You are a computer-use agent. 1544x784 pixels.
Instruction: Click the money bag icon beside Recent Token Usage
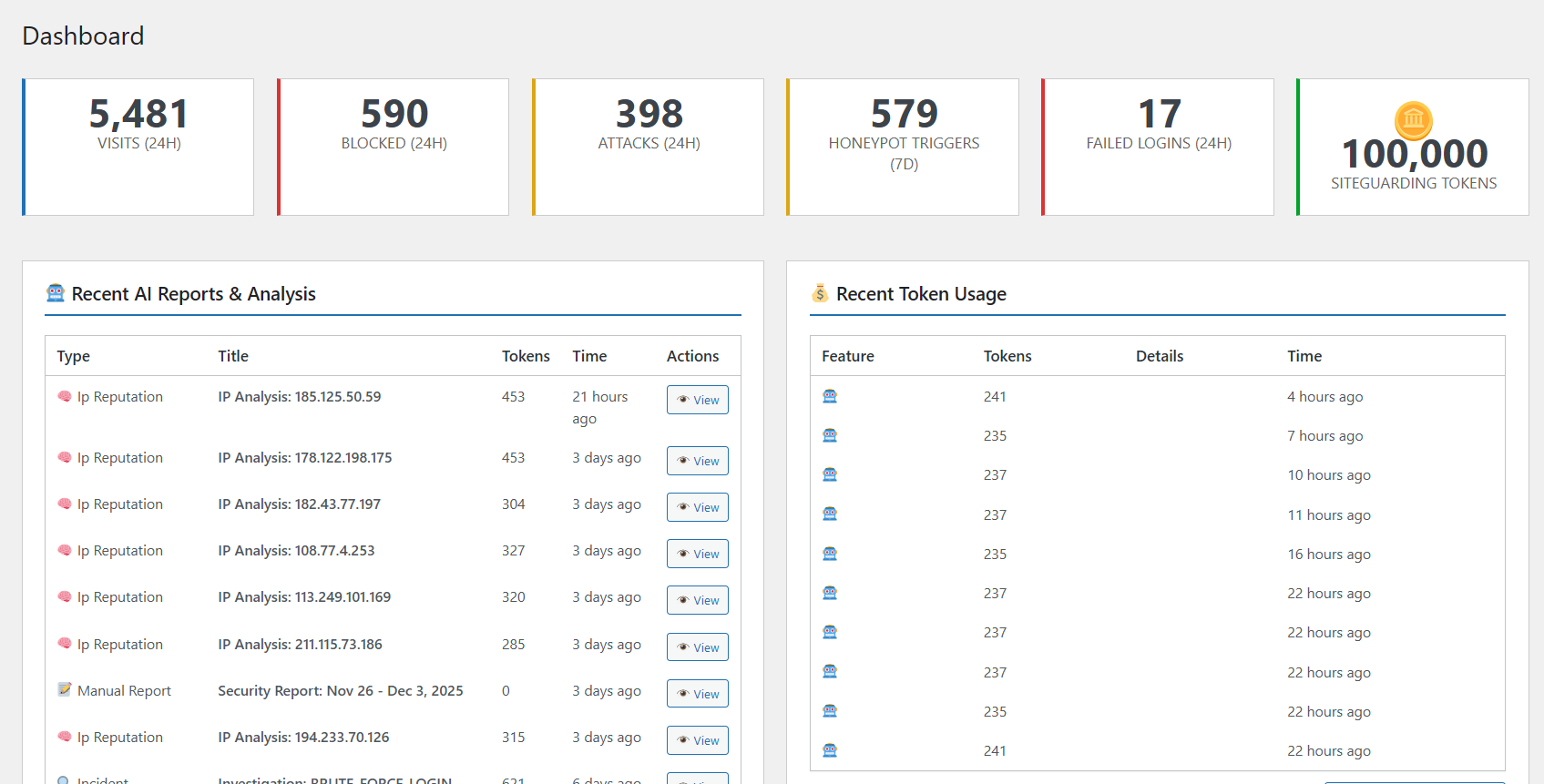coord(820,293)
